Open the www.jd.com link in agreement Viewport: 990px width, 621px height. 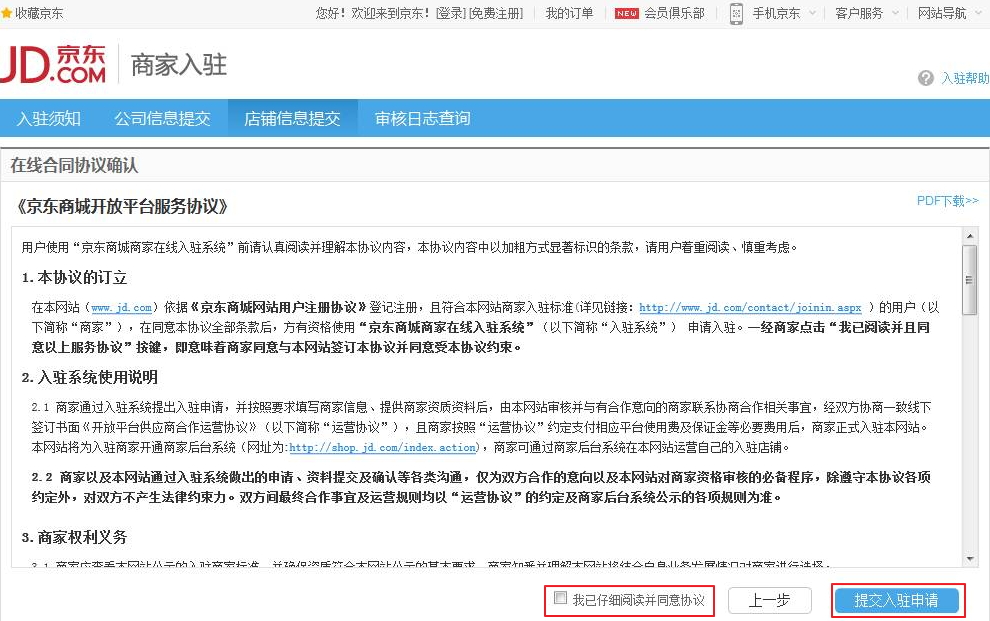(121, 307)
